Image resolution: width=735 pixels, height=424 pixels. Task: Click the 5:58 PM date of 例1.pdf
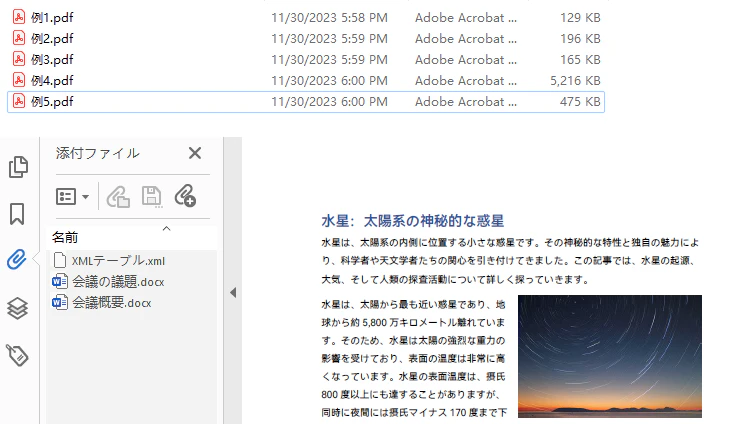(329, 18)
